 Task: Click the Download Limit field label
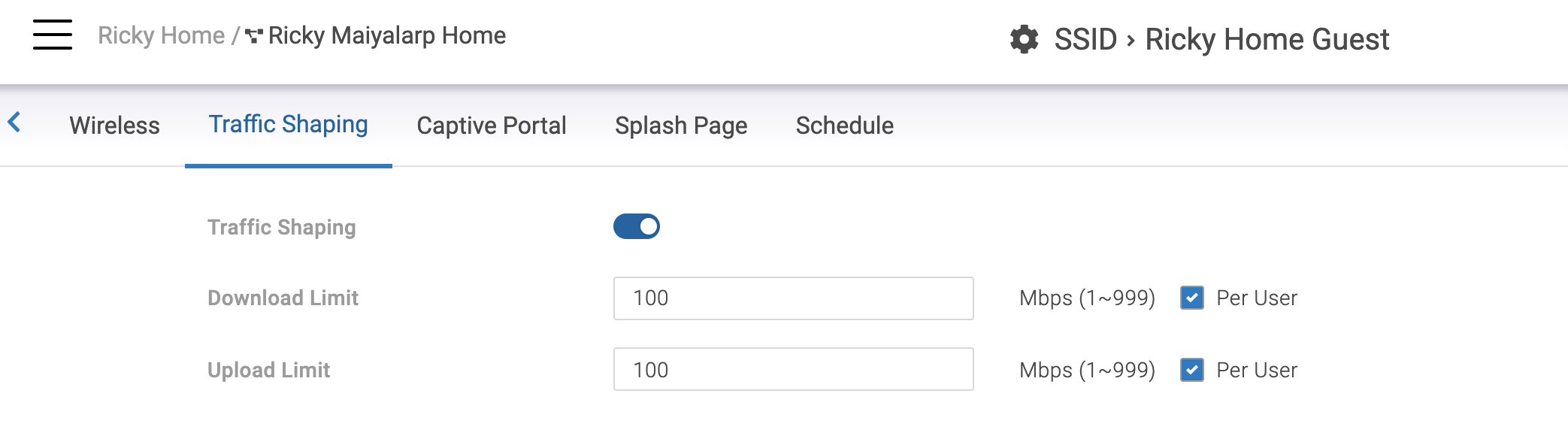point(283,298)
